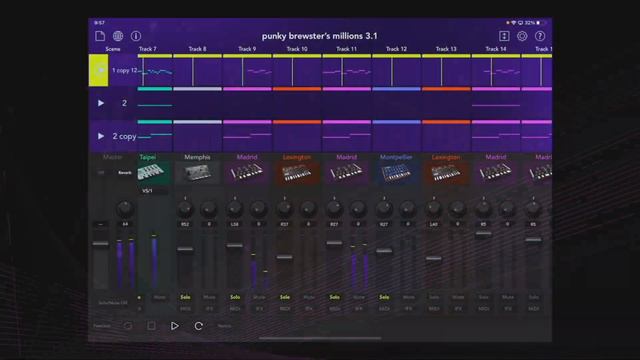
Task: Launch scene 2 with its play arrow
Action: (x=100, y=103)
